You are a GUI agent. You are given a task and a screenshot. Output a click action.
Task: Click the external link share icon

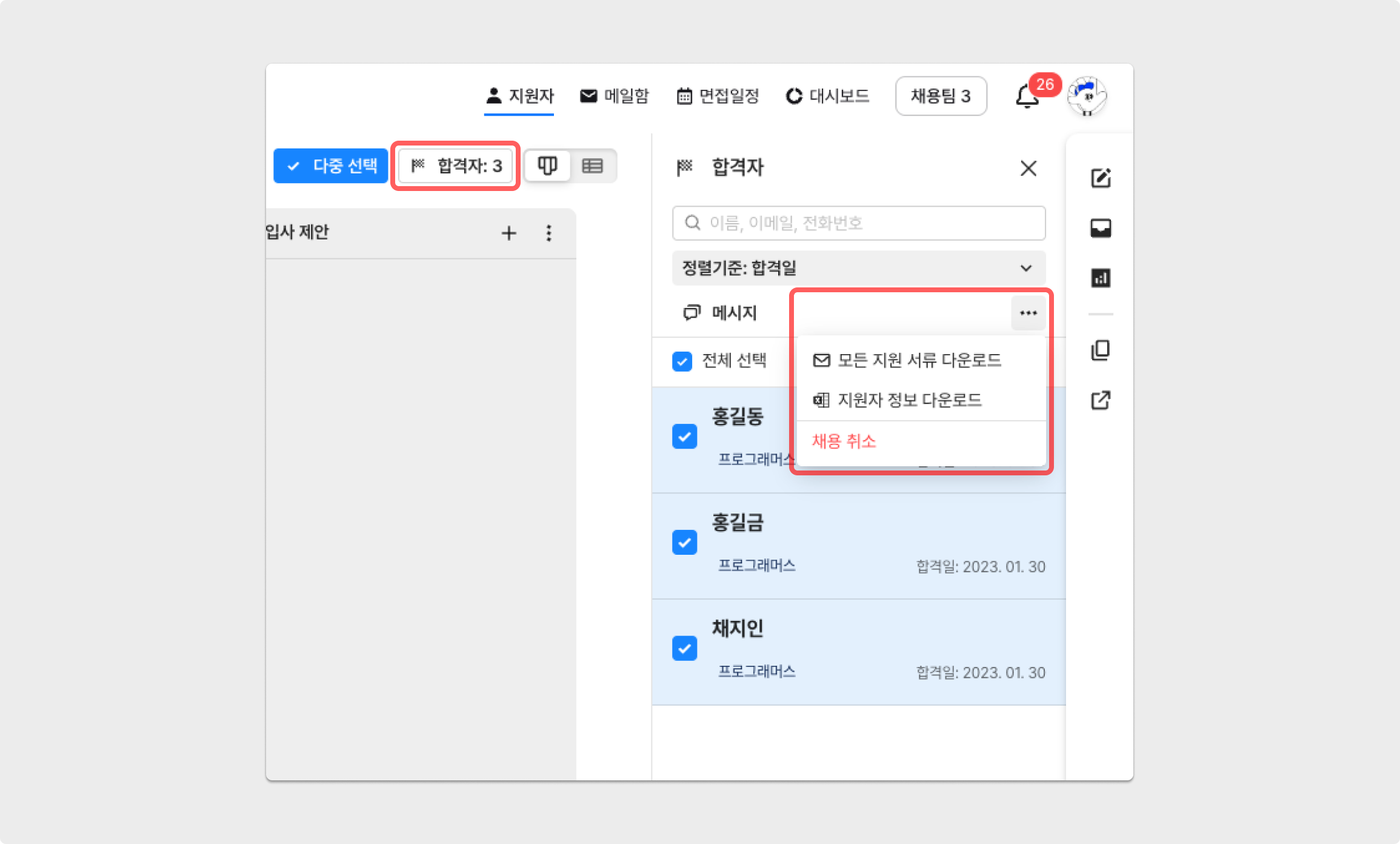pos(1101,400)
